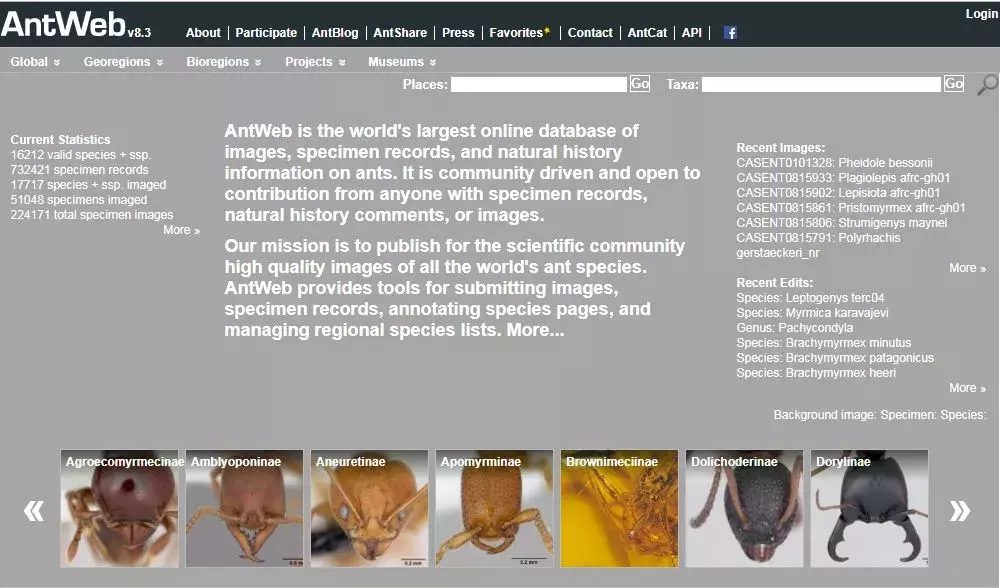
Task: Open the Agroecomyrmecinae subfamily thumbnail
Action: point(119,508)
